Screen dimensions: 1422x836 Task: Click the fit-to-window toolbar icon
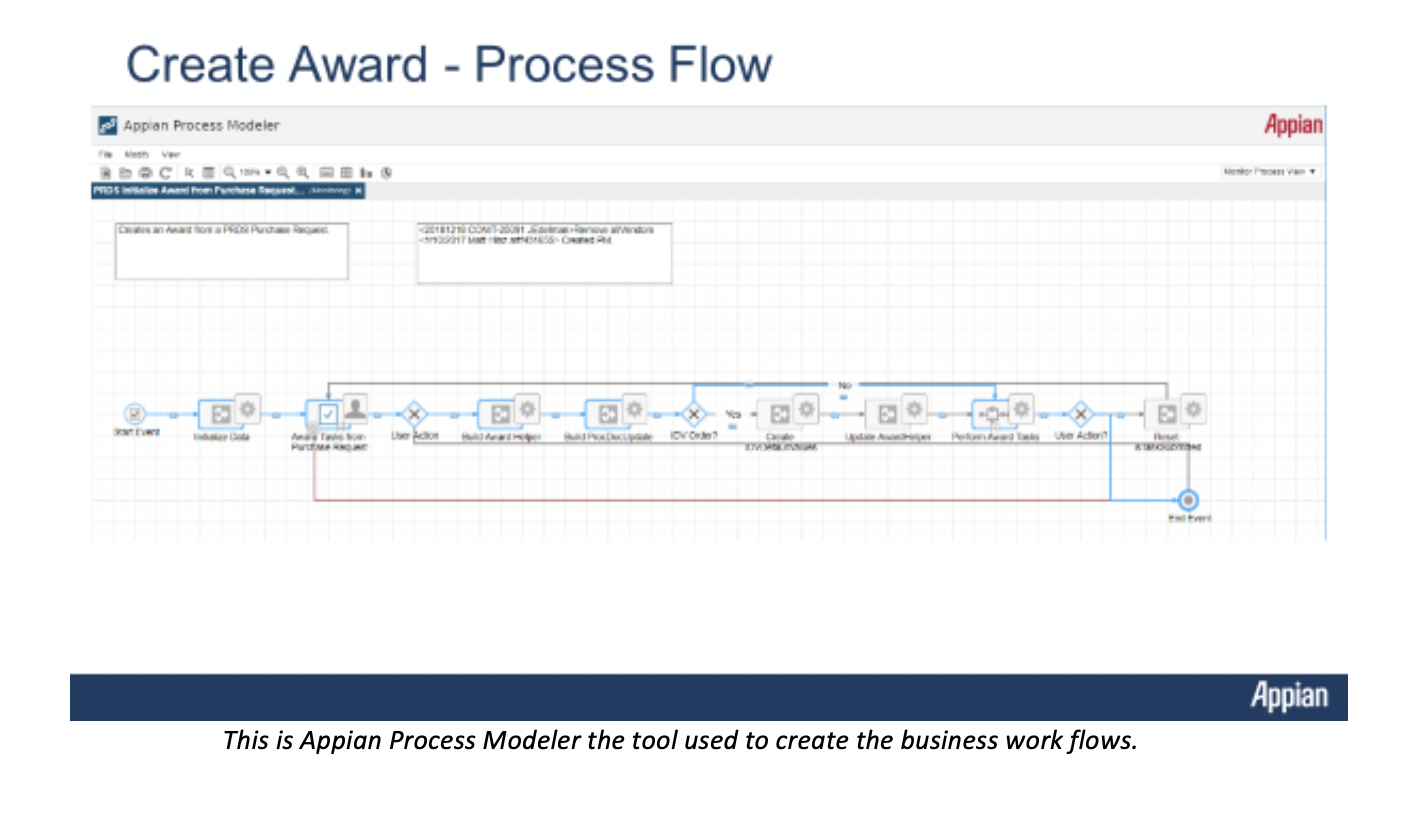(326, 173)
